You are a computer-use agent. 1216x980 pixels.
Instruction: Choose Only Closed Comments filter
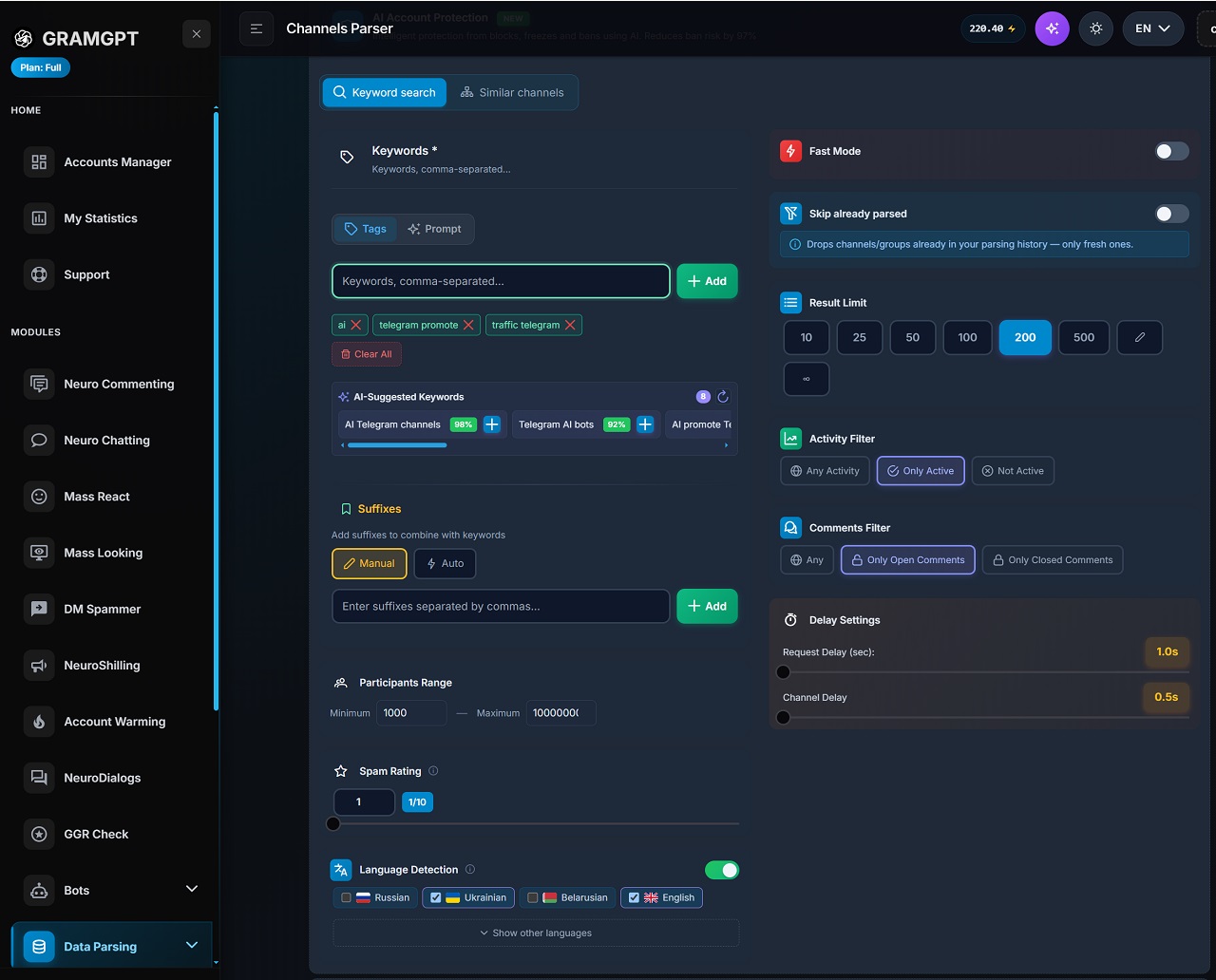point(1053,560)
